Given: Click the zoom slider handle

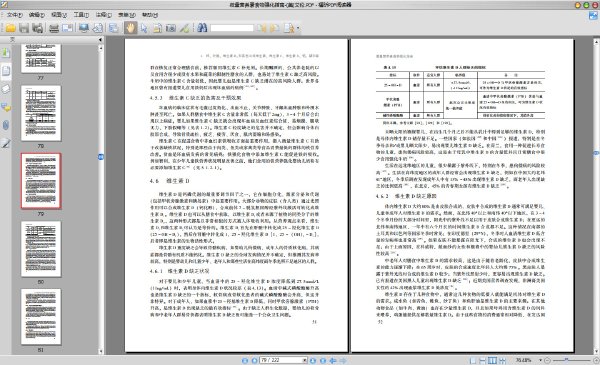Looking at the screenshot, I should 566,360.
